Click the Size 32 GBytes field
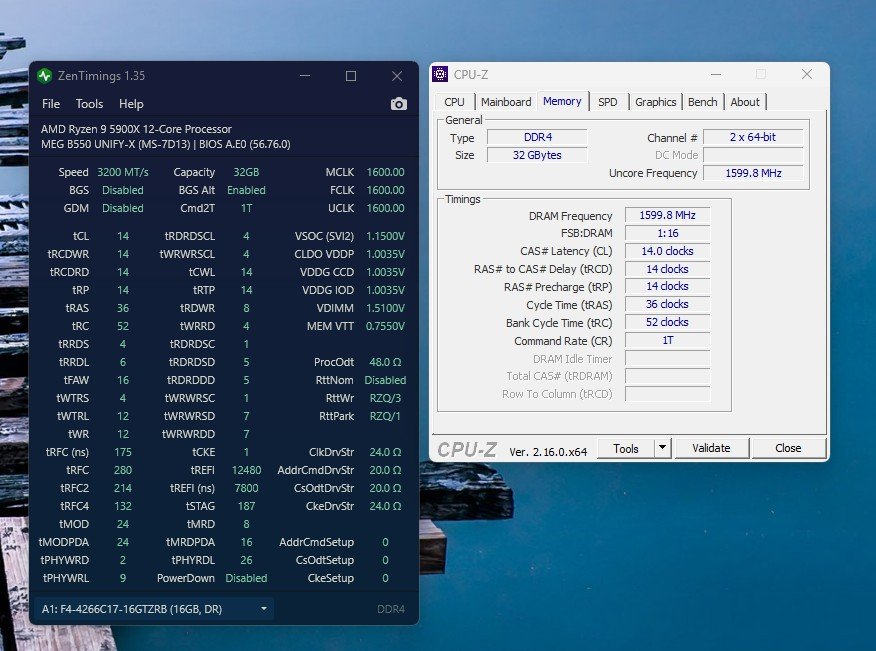 (x=537, y=155)
